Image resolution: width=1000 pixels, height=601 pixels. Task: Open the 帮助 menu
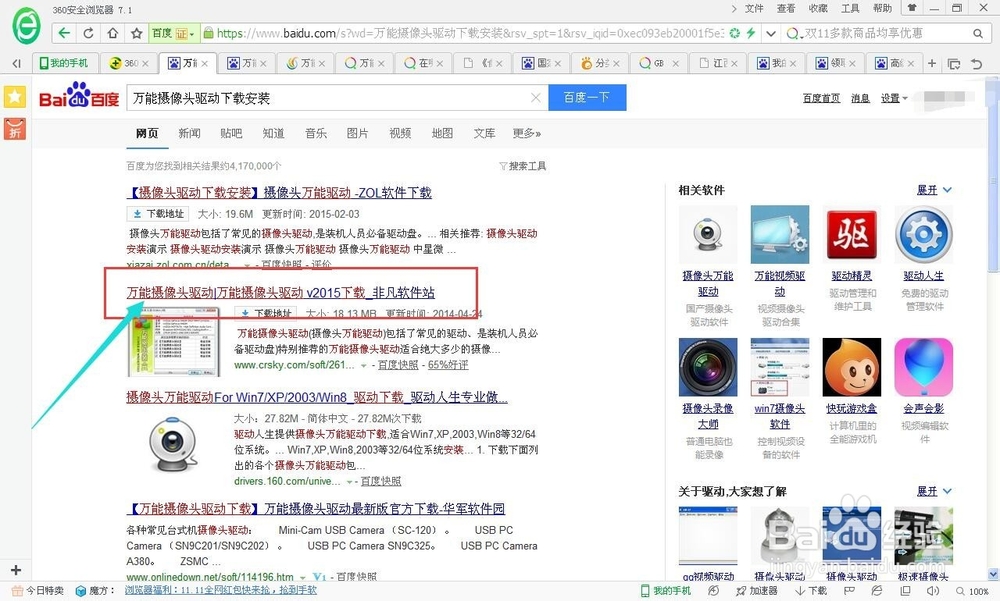coord(882,8)
